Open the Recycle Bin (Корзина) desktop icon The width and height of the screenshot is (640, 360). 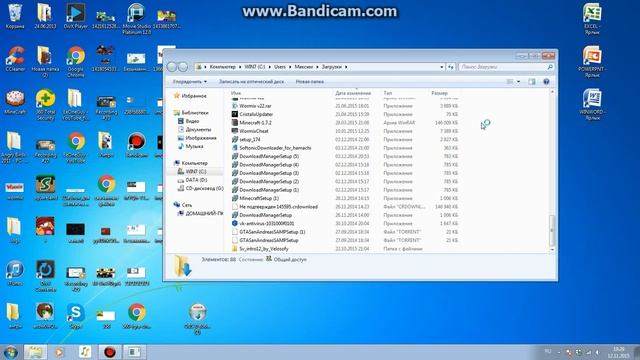pos(15,16)
